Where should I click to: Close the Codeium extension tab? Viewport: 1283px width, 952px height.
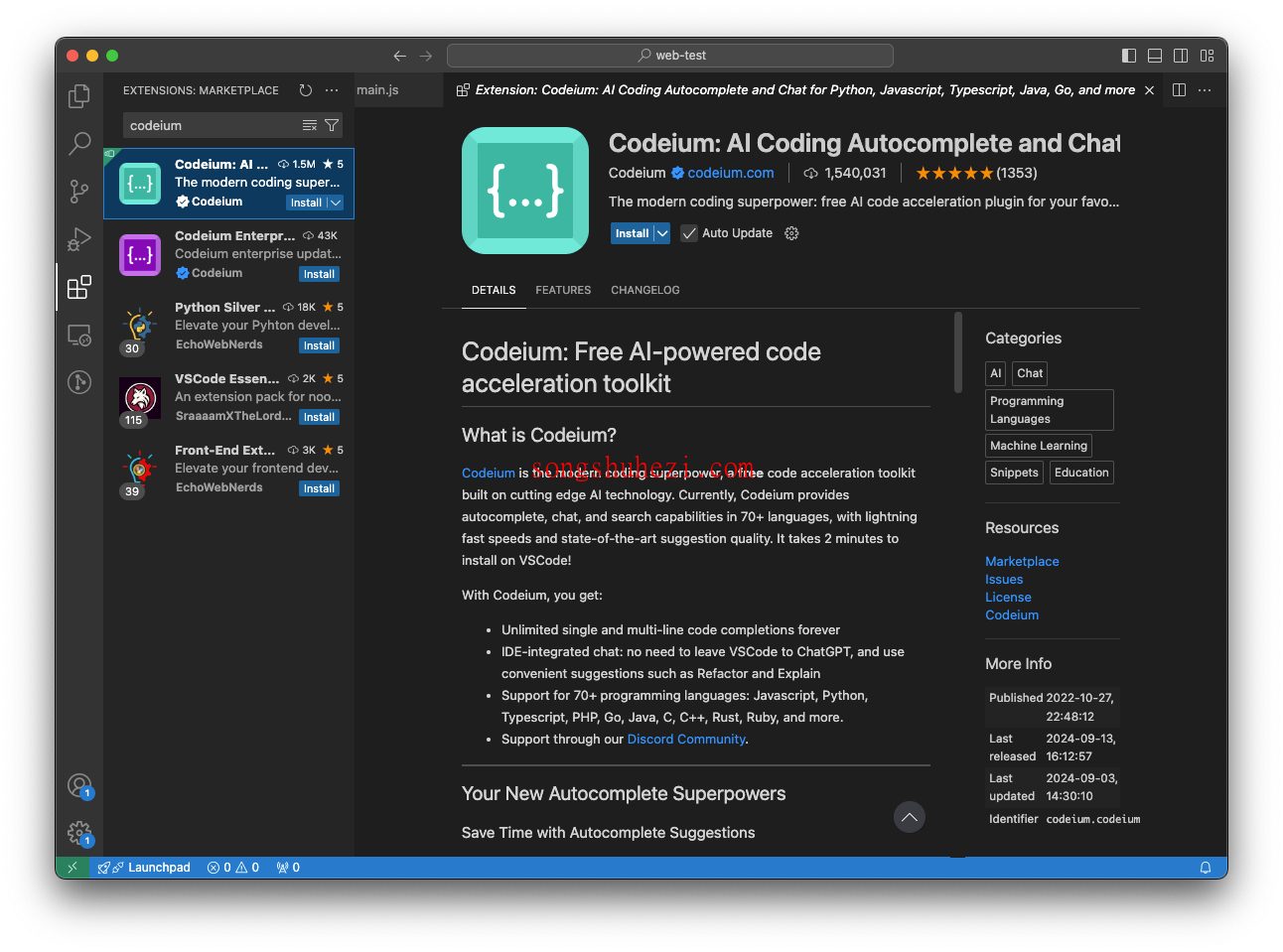coord(1149,90)
